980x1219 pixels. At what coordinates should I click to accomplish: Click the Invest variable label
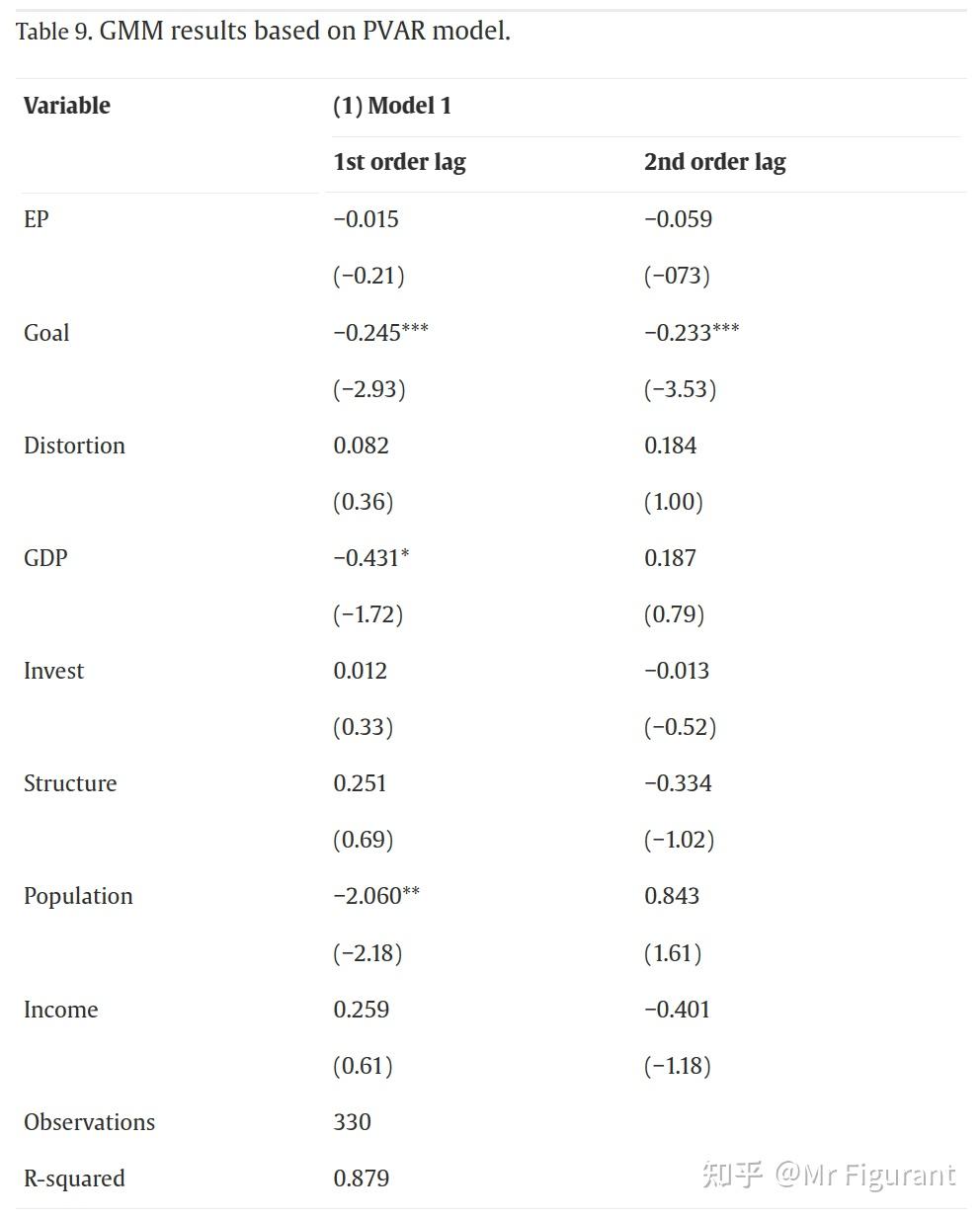point(53,671)
